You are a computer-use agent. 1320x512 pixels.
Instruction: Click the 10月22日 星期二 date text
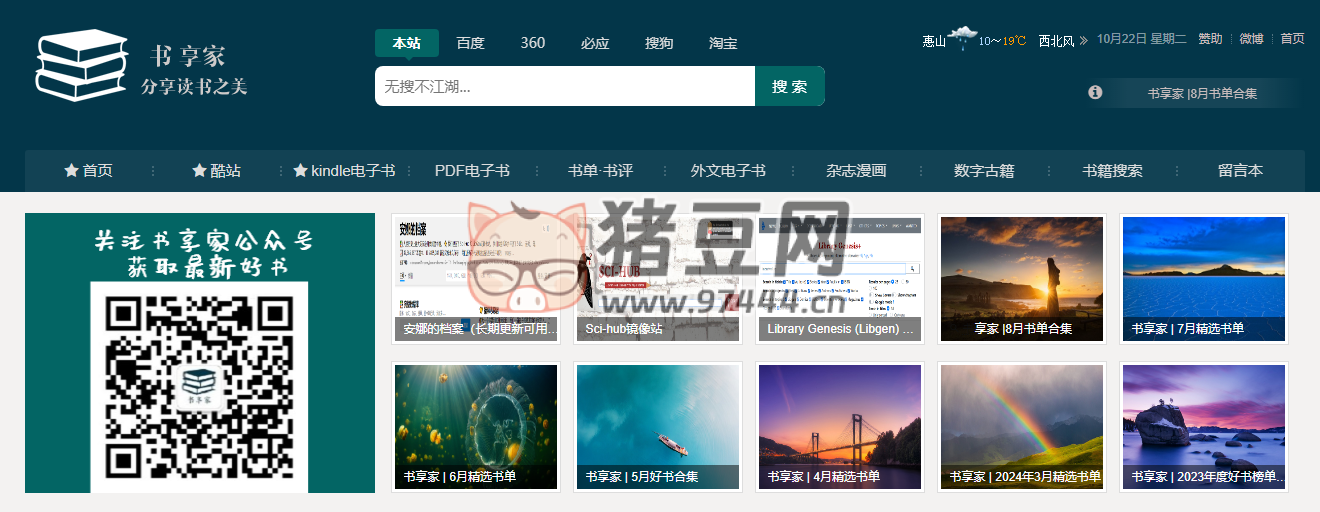point(1141,39)
